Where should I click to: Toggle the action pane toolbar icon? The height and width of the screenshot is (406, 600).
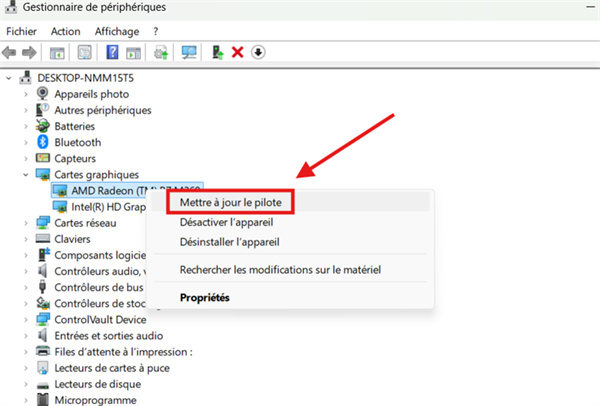(x=134, y=53)
